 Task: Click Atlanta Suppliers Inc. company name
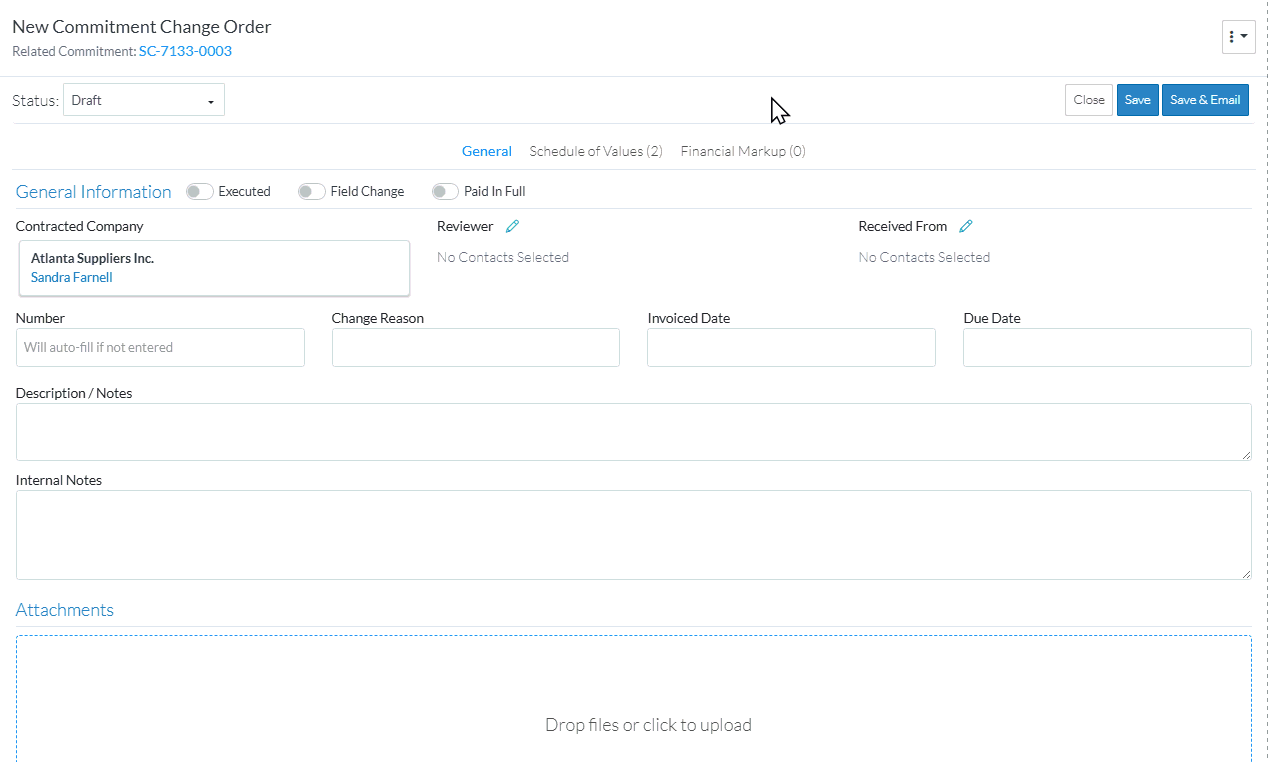tap(92, 258)
